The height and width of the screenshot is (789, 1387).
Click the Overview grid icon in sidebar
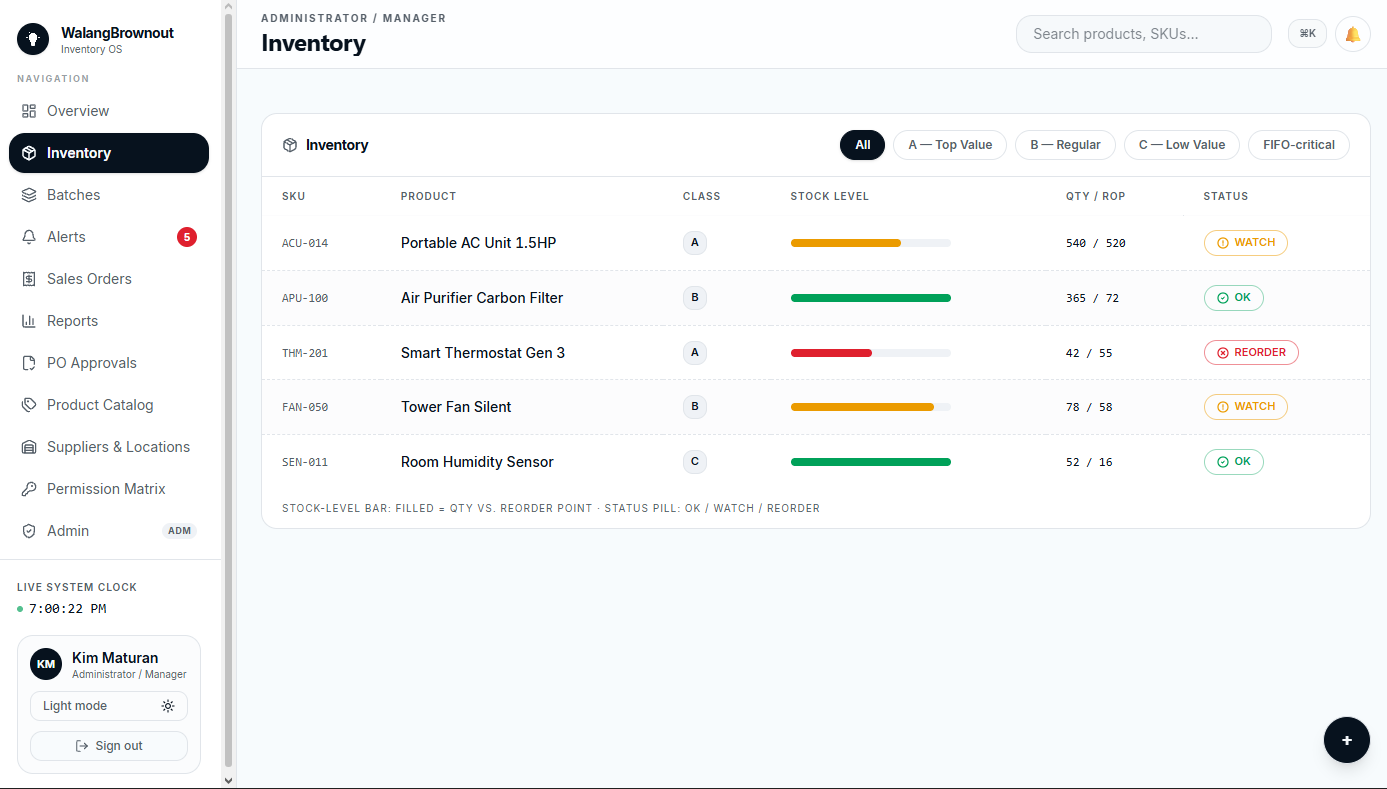(x=29, y=111)
